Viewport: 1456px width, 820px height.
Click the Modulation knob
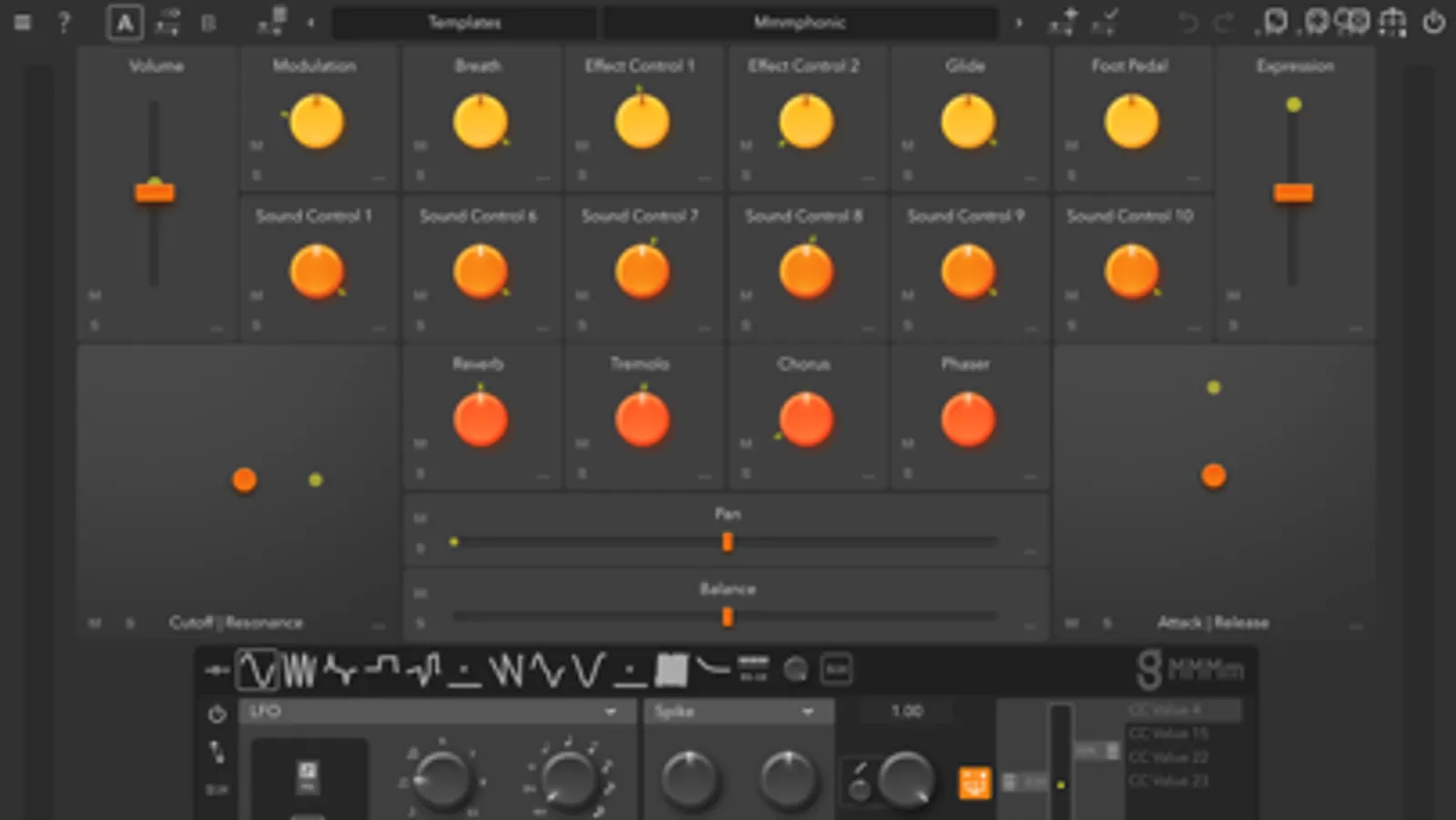pos(316,121)
